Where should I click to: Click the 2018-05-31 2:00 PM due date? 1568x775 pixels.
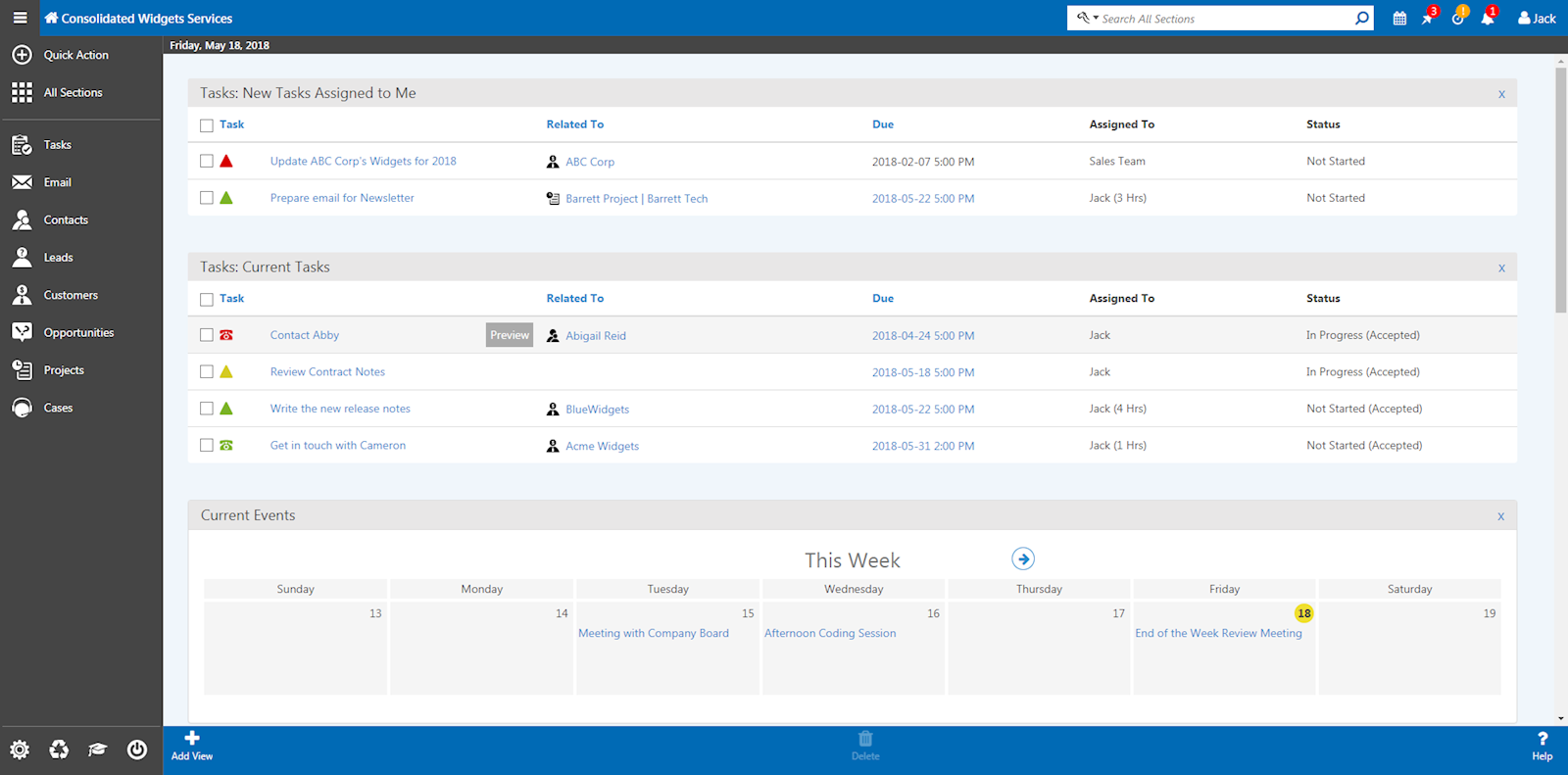click(x=923, y=446)
